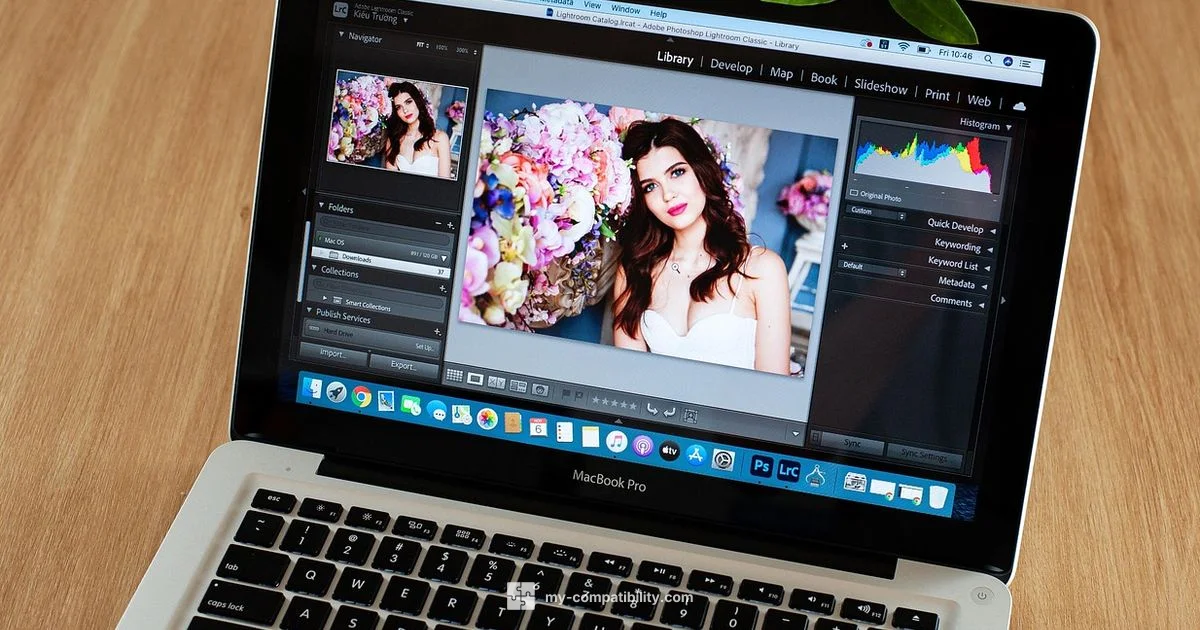
Task: Switch to the Develop module
Action: 732,68
